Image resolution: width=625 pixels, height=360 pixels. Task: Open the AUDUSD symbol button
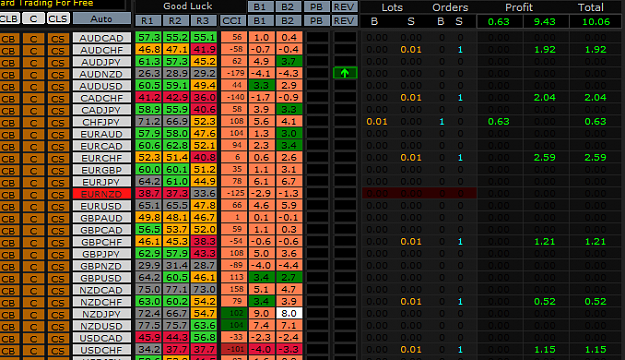[x=102, y=86]
